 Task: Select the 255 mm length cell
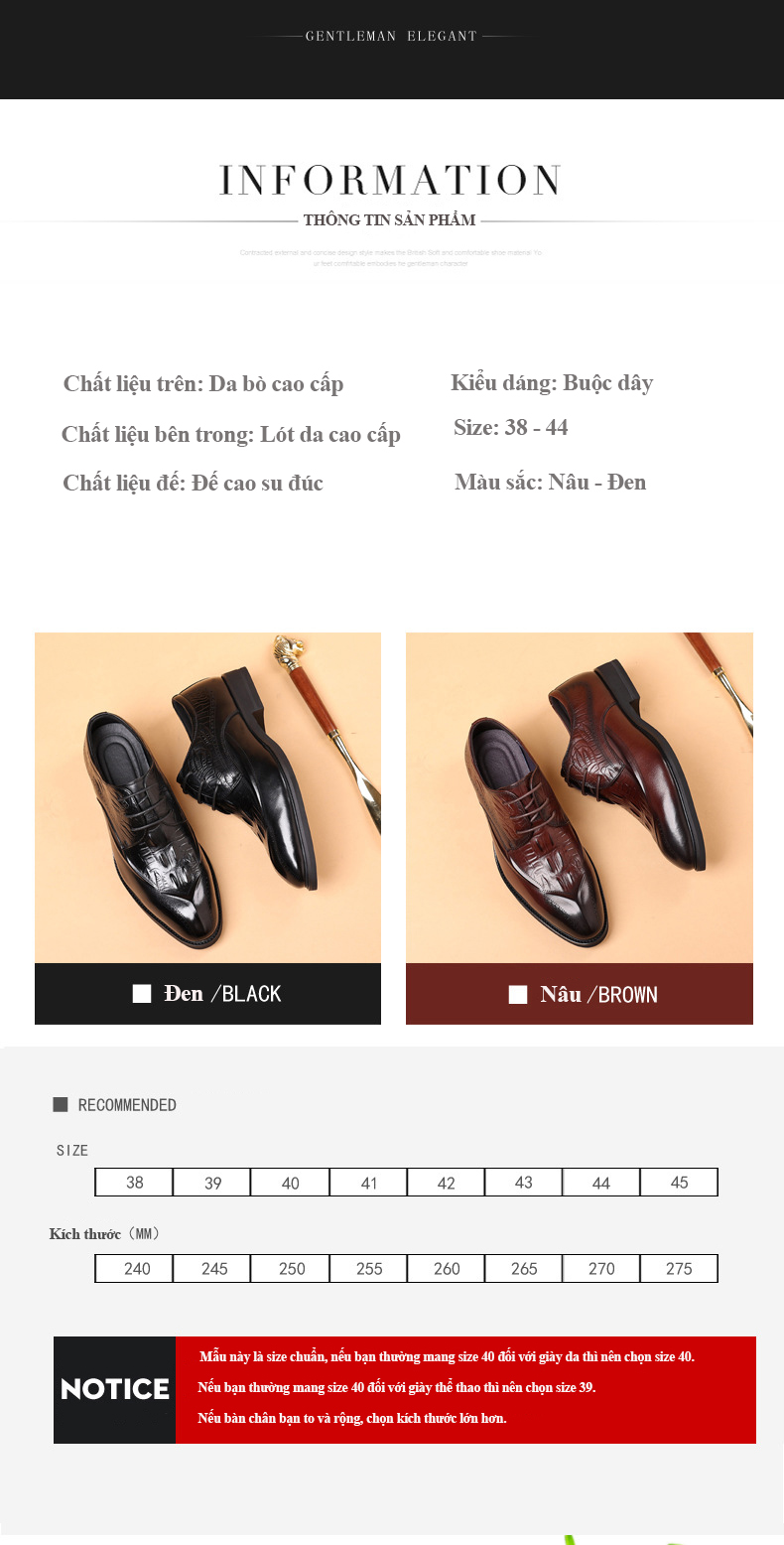[x=369, y=1269]
